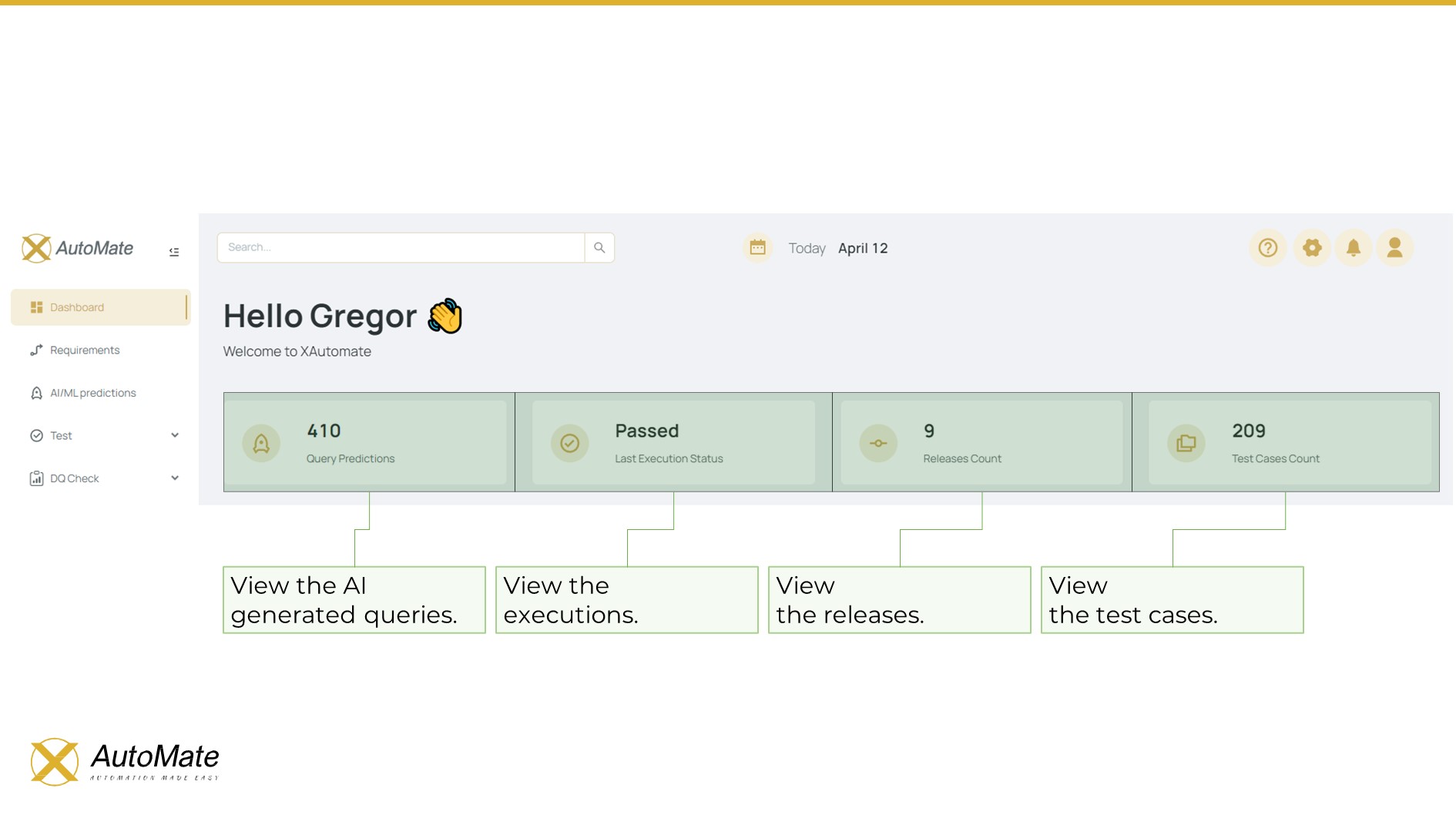The width and height of the screenshot is (1456, 815).
Task: Go to AI/ML predictions page
Action: pyautogui.click(x=92, y=393)
